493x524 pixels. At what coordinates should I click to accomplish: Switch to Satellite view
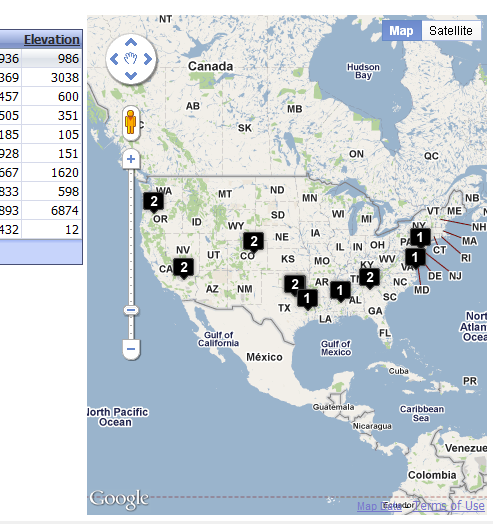451,31
